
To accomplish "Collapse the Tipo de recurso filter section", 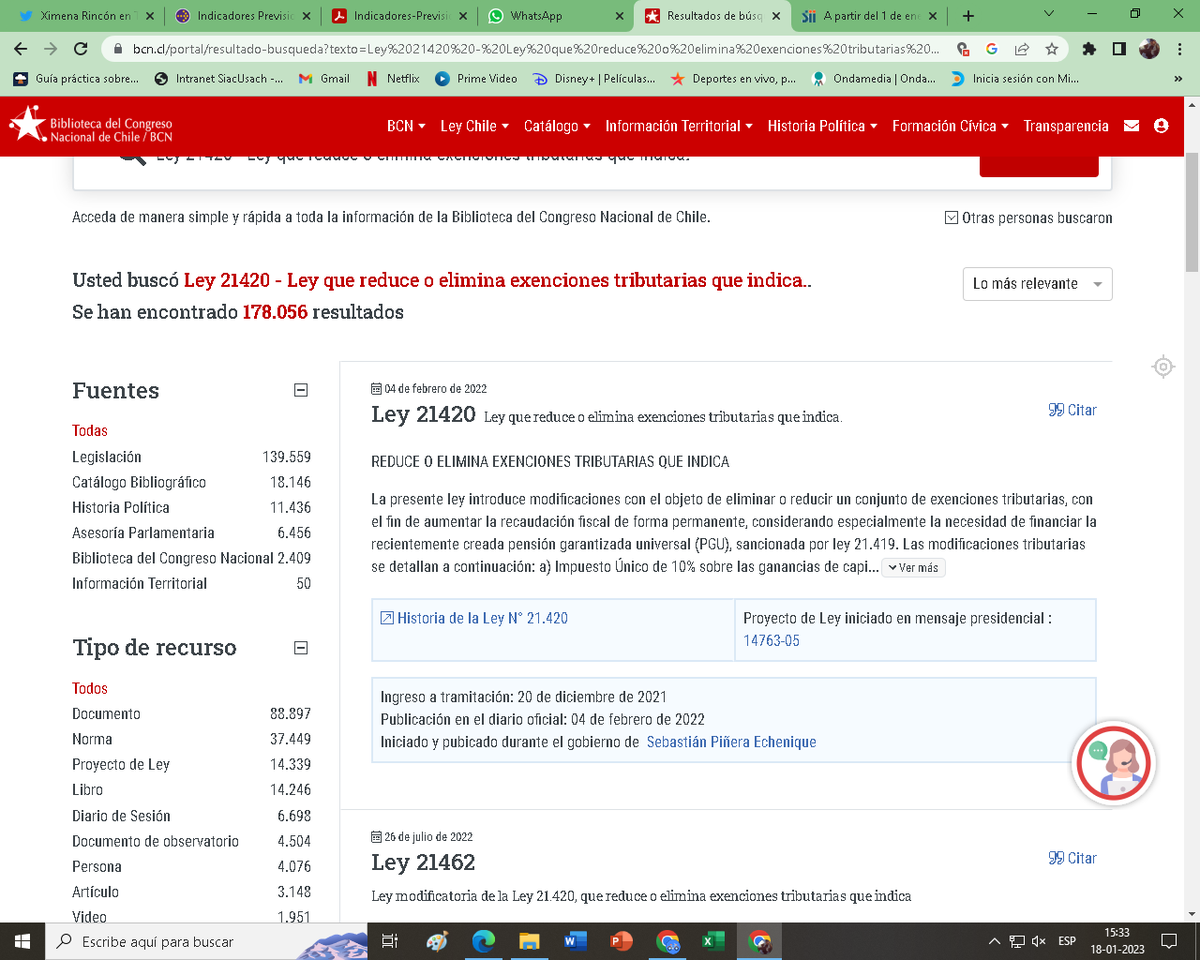I will (300, 648).
